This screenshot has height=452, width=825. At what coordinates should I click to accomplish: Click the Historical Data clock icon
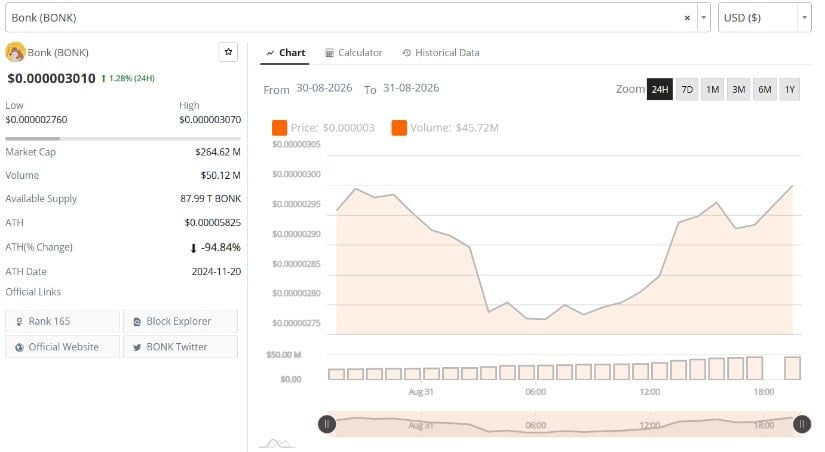coord(407,53)
